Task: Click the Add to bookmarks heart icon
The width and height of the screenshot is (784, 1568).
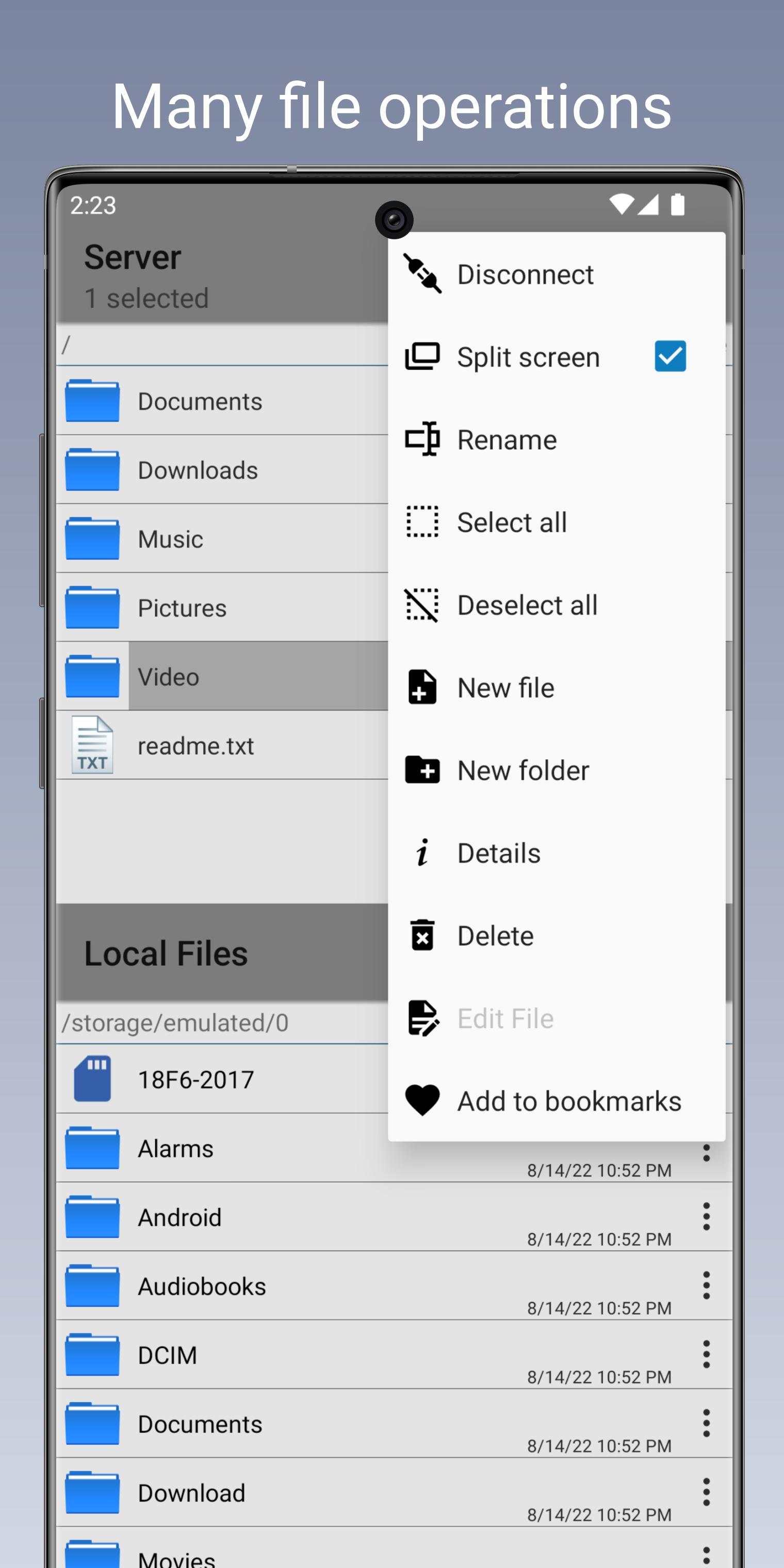Action: 422,1101
